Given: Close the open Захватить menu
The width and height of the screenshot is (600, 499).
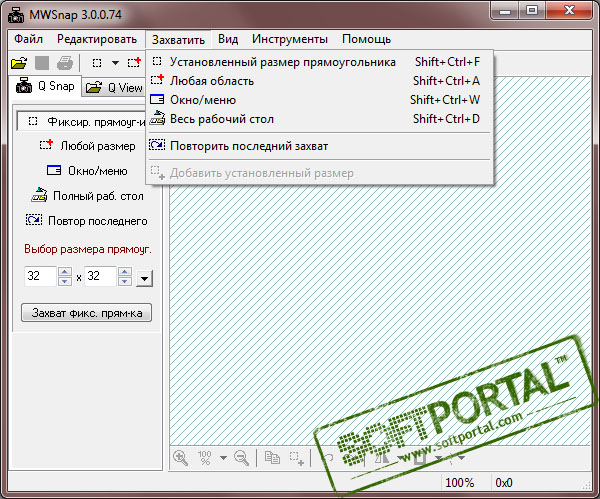Looking at the screenshot, I should tap(178, 40).
